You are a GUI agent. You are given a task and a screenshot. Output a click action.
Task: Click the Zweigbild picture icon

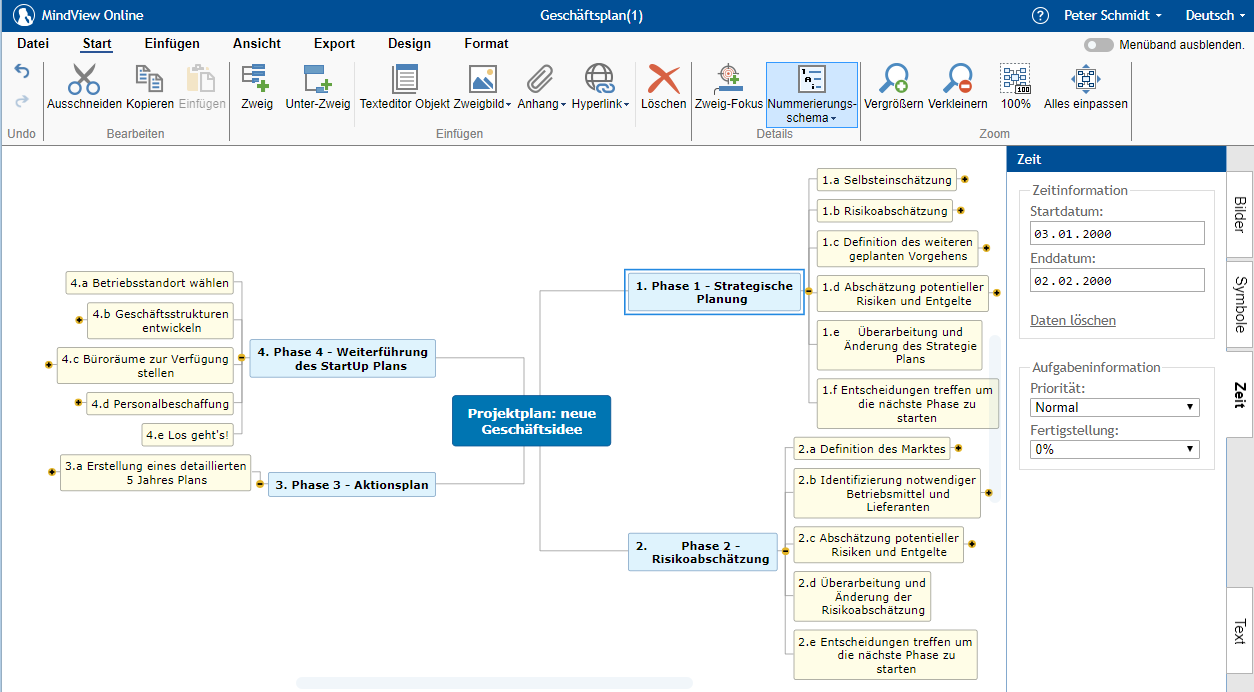482,79
